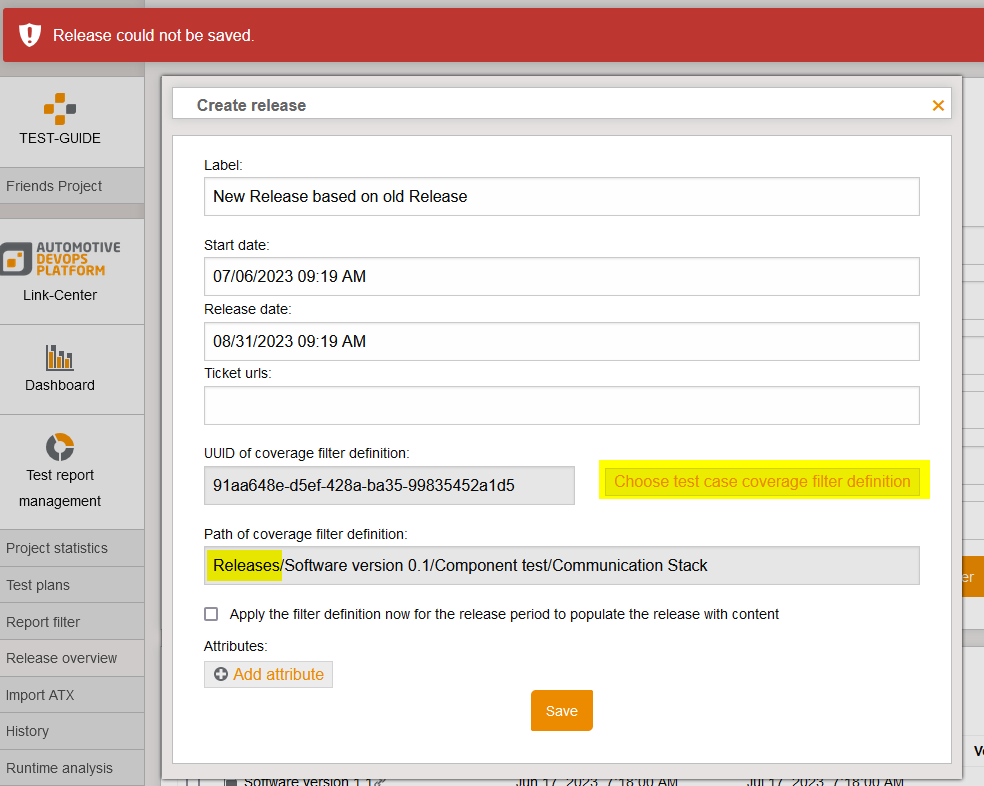Screen dimensions: 984x786
Task: Click the Release date field
Action: 561,342
